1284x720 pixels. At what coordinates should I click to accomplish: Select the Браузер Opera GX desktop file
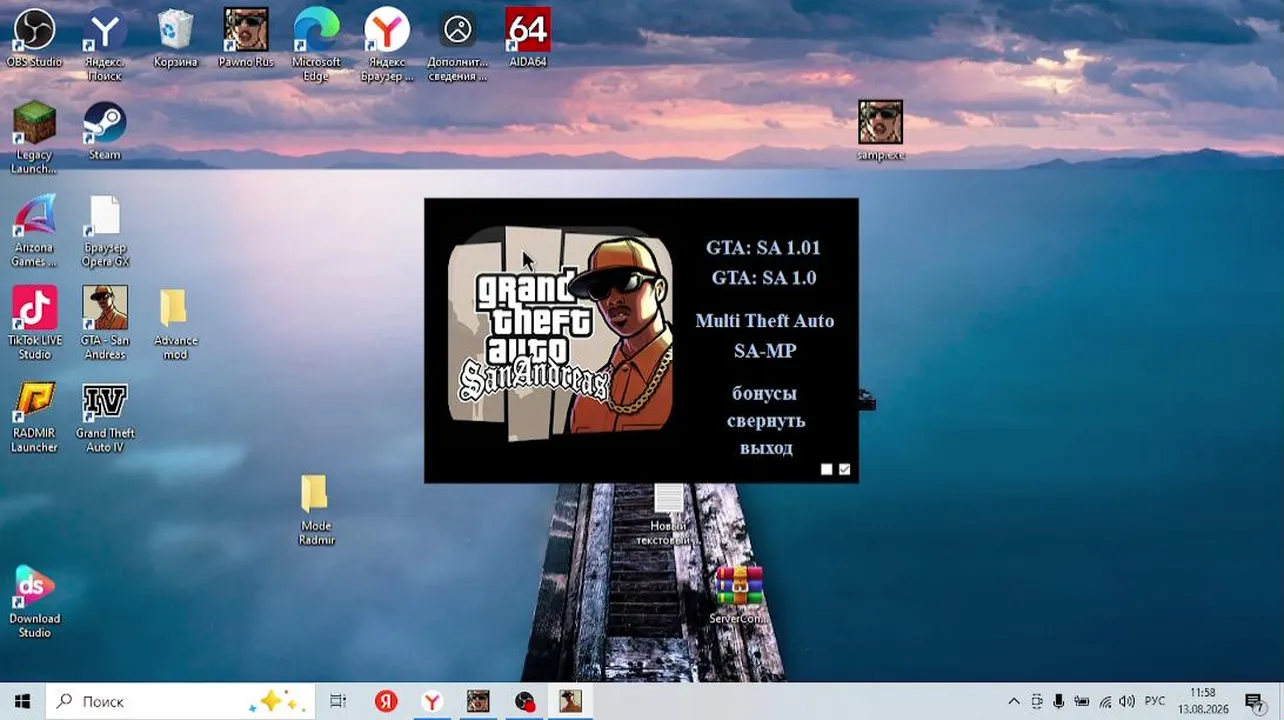pyautogui.click(x=105, y=231)
